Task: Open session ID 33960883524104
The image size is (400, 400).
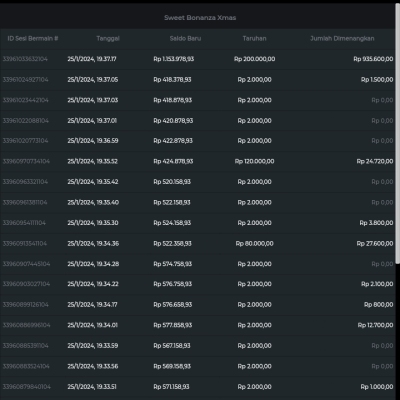Action: pos(26,366)
